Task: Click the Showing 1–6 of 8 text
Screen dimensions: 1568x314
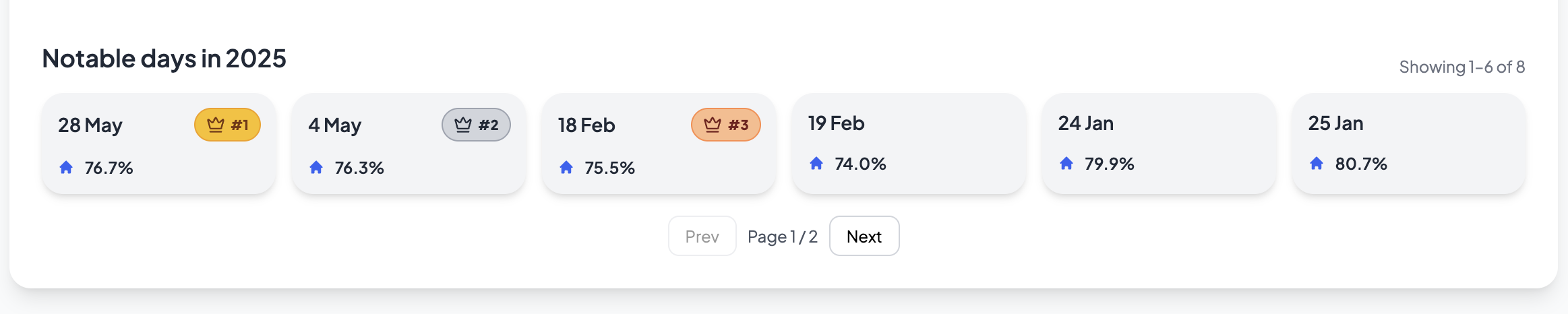Action: [1461, 67]
